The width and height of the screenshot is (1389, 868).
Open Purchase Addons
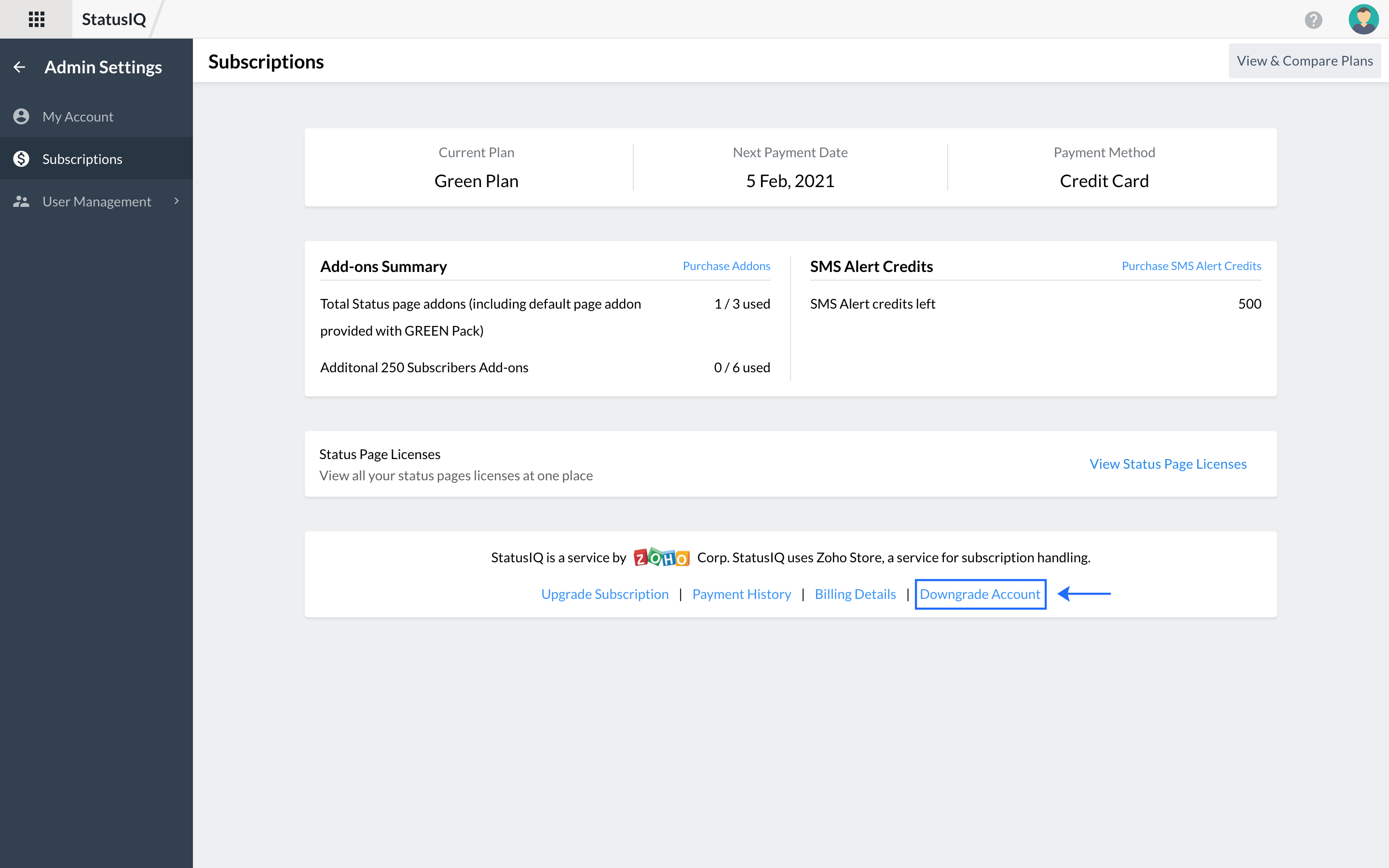tap(726, 265)
